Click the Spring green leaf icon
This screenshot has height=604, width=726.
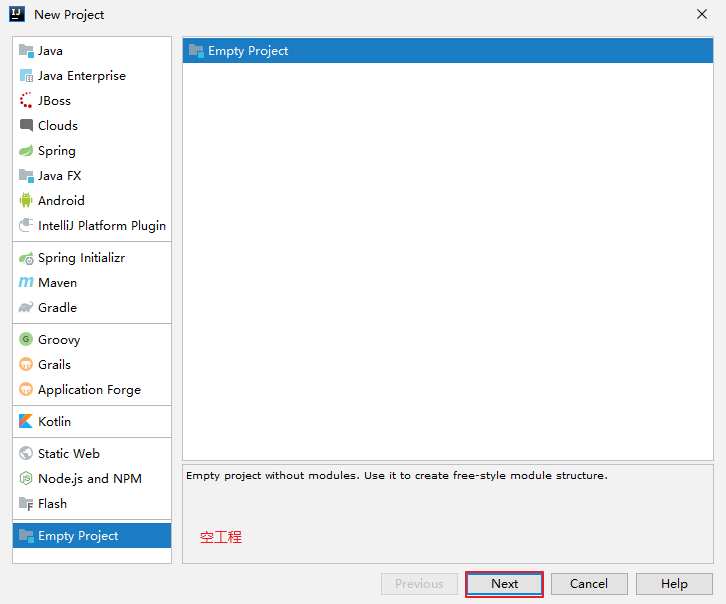tap(26, 151)
